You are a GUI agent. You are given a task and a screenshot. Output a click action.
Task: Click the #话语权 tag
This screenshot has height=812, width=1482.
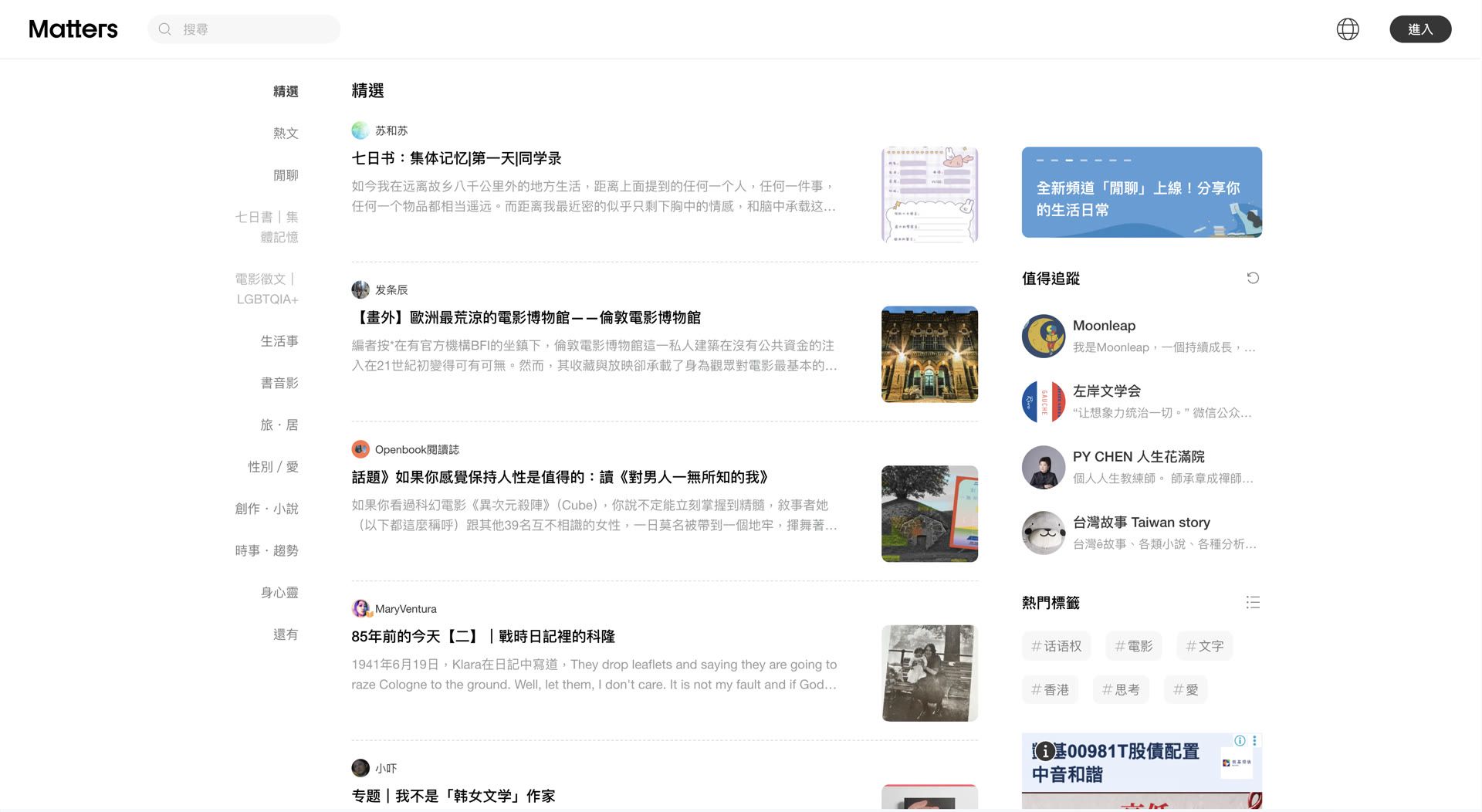(1056, 646)
